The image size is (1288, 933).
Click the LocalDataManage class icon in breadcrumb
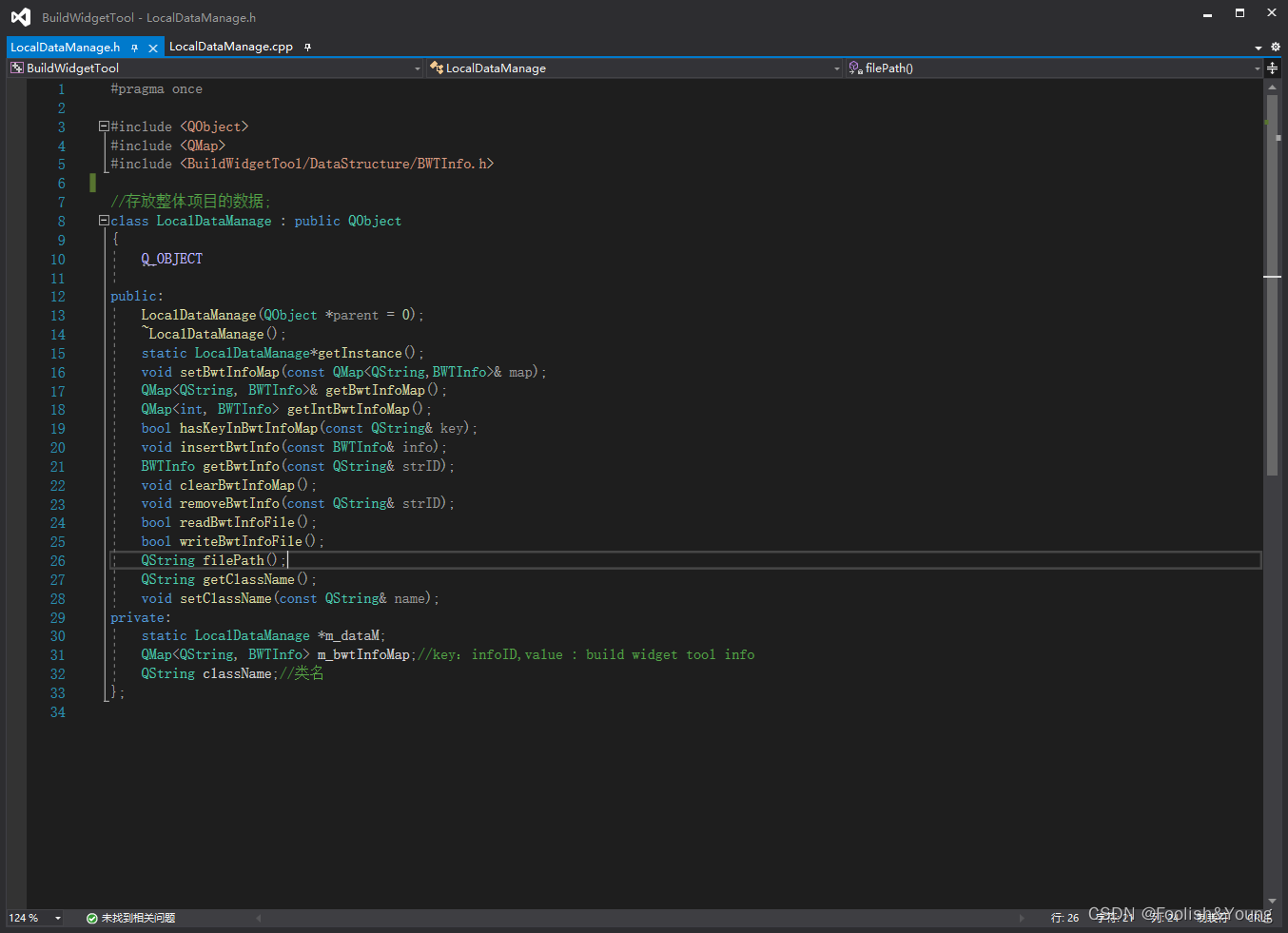pos(437,68)
